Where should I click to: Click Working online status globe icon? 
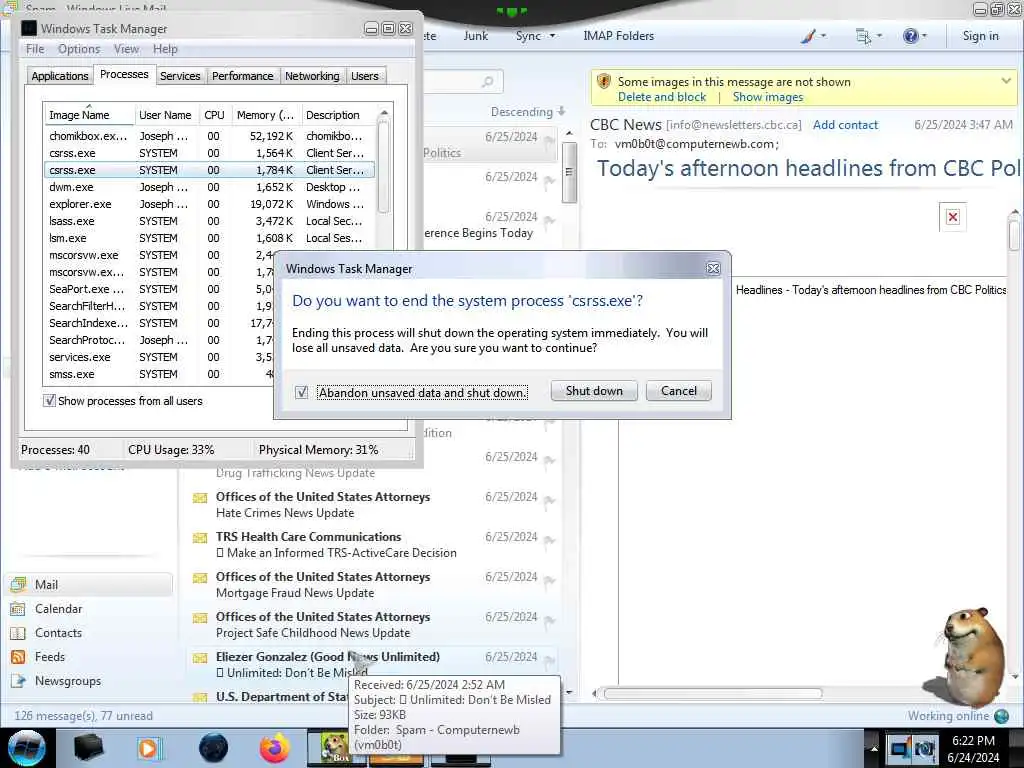pyautogui.click(x=1001, y=716)
